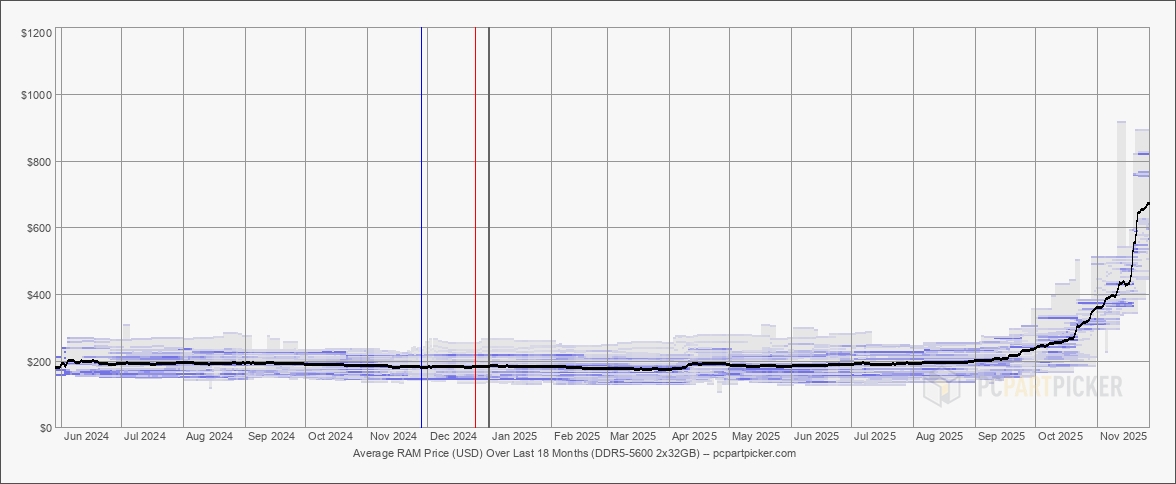Select the Jan 2025 x-axis label

point(516,437)
